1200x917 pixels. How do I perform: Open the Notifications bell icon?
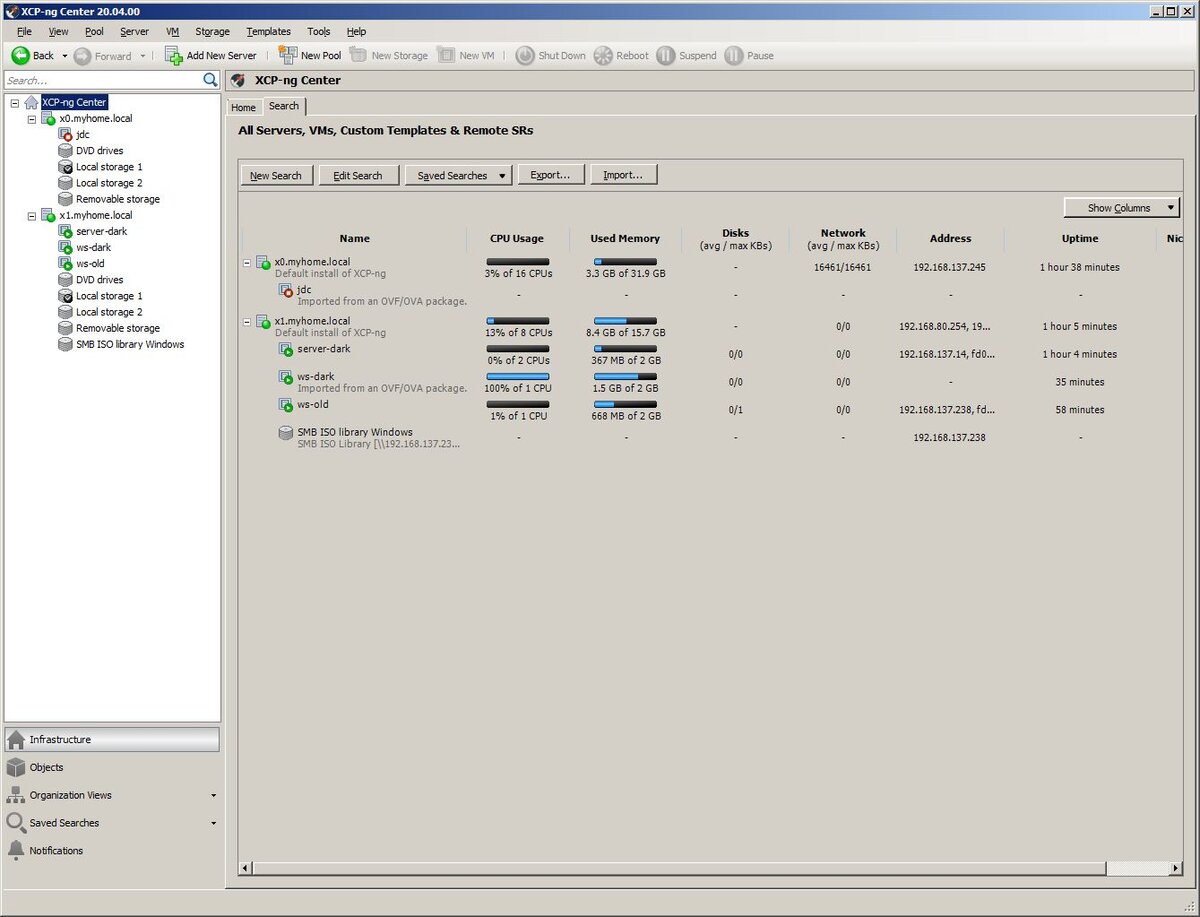[x=16, y=850]
